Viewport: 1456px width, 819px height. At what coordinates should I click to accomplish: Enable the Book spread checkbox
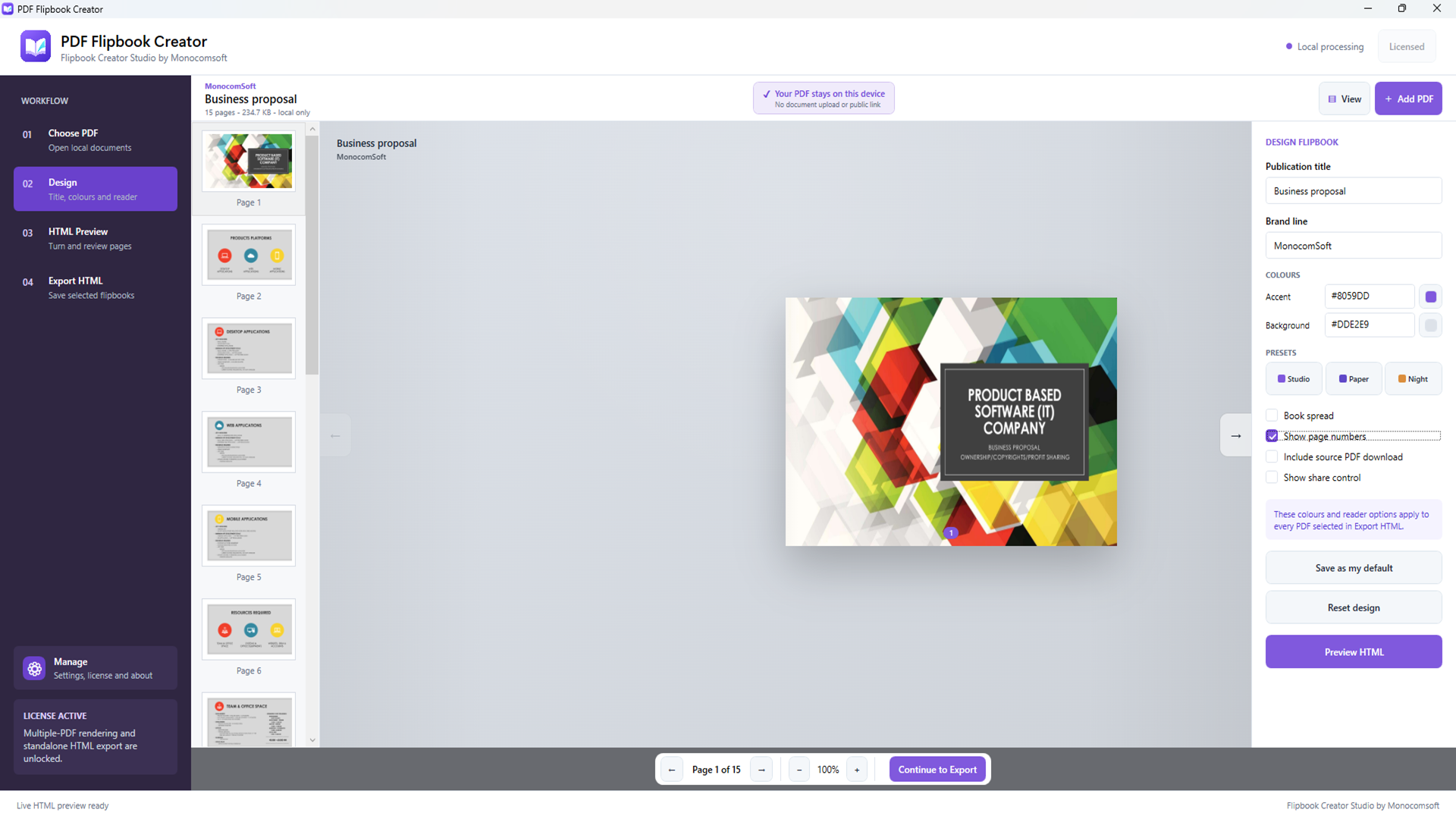coord(1272,416)
